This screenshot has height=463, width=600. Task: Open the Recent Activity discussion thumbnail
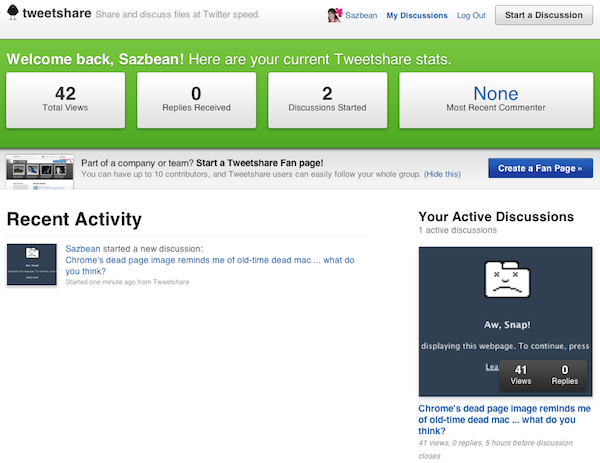click(32, 264)
